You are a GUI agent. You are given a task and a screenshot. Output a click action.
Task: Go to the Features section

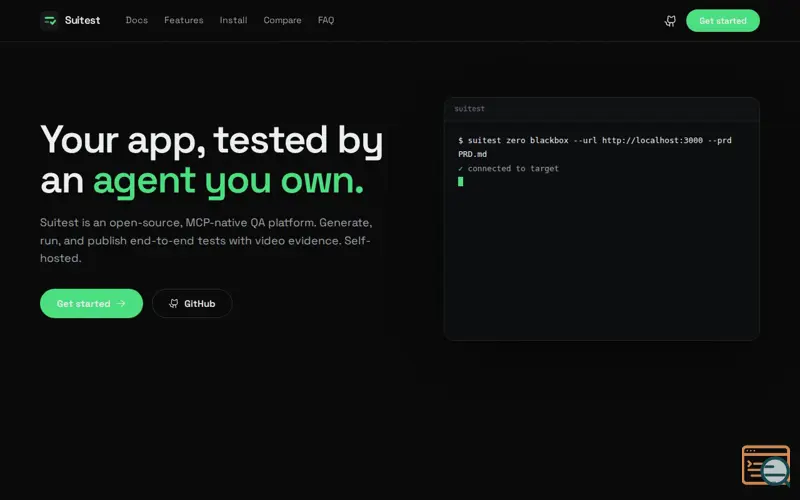[x=184, y=20]
